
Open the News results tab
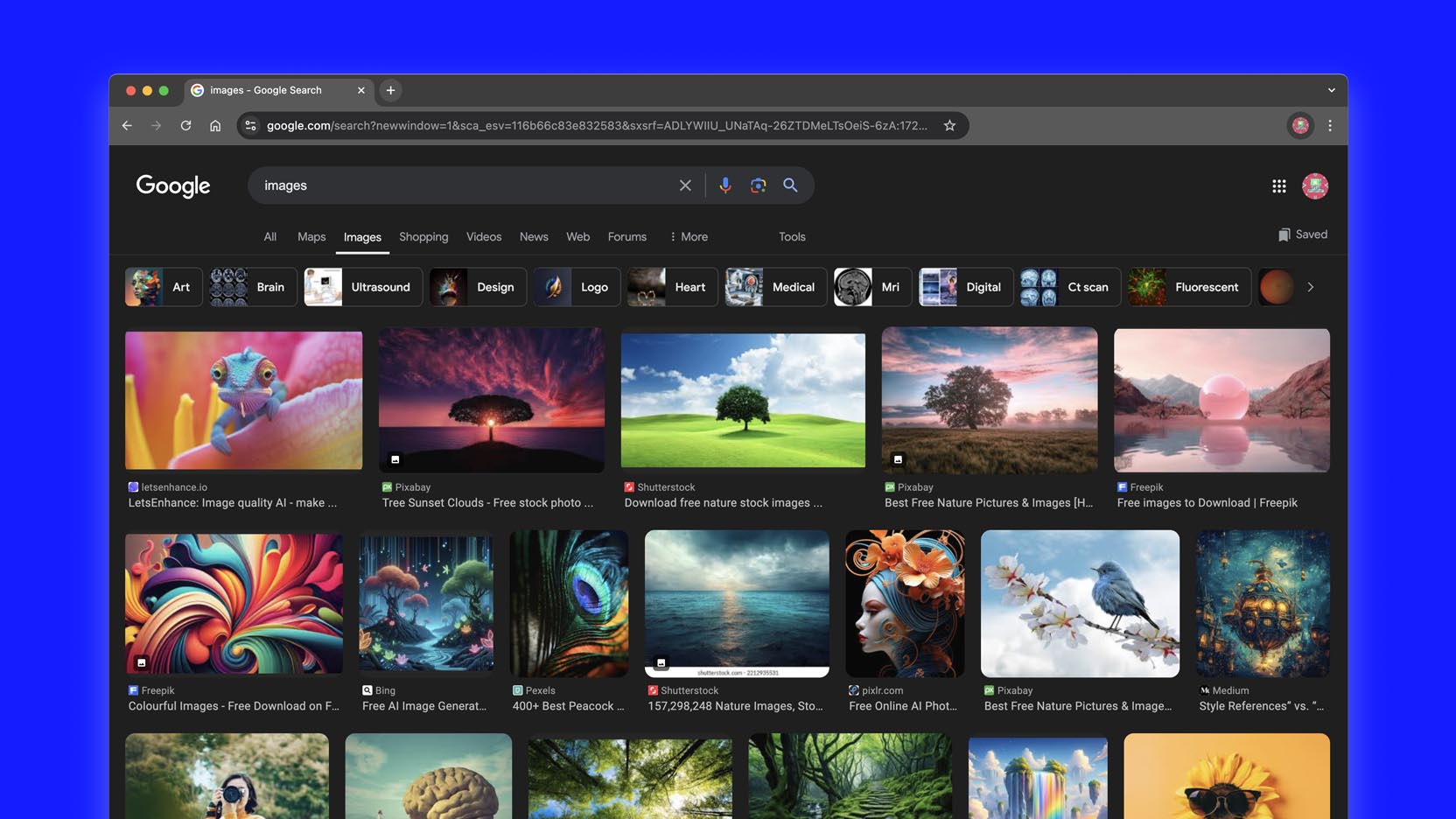tap(534, 237)
